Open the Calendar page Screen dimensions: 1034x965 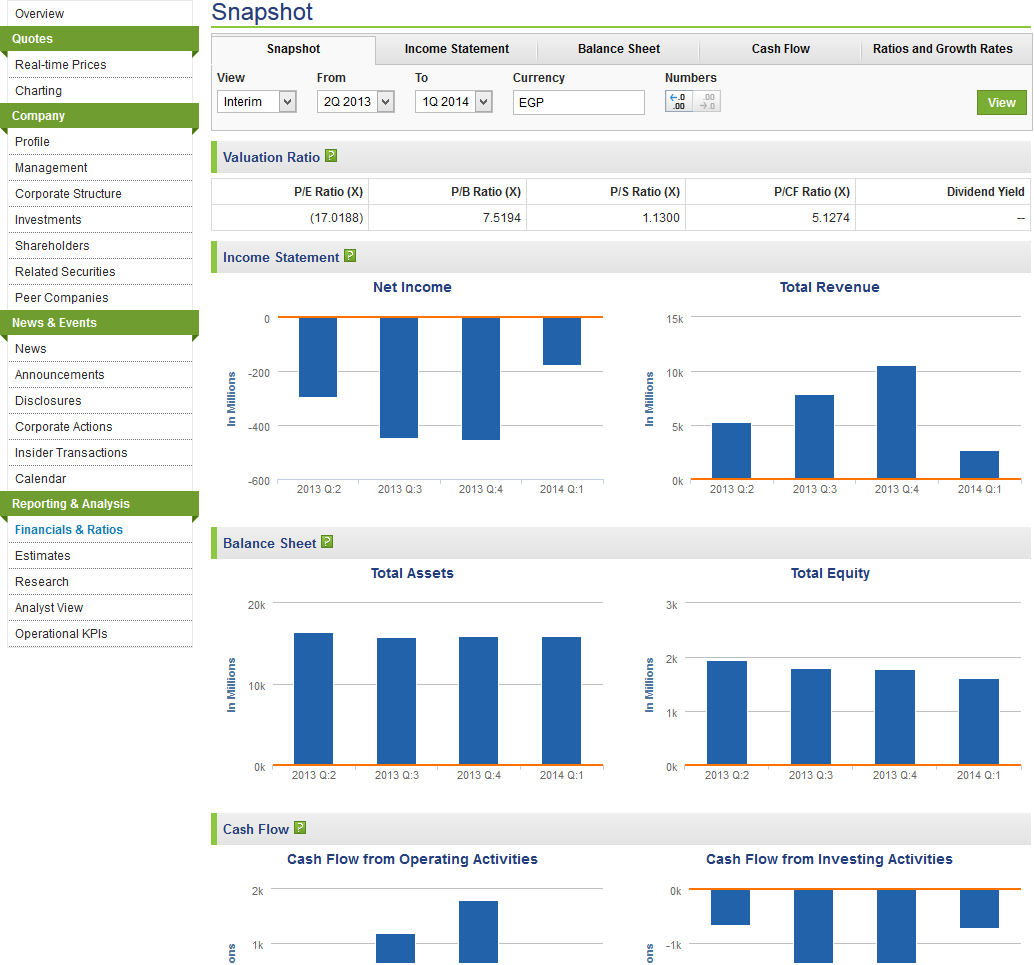click(41, 479)
